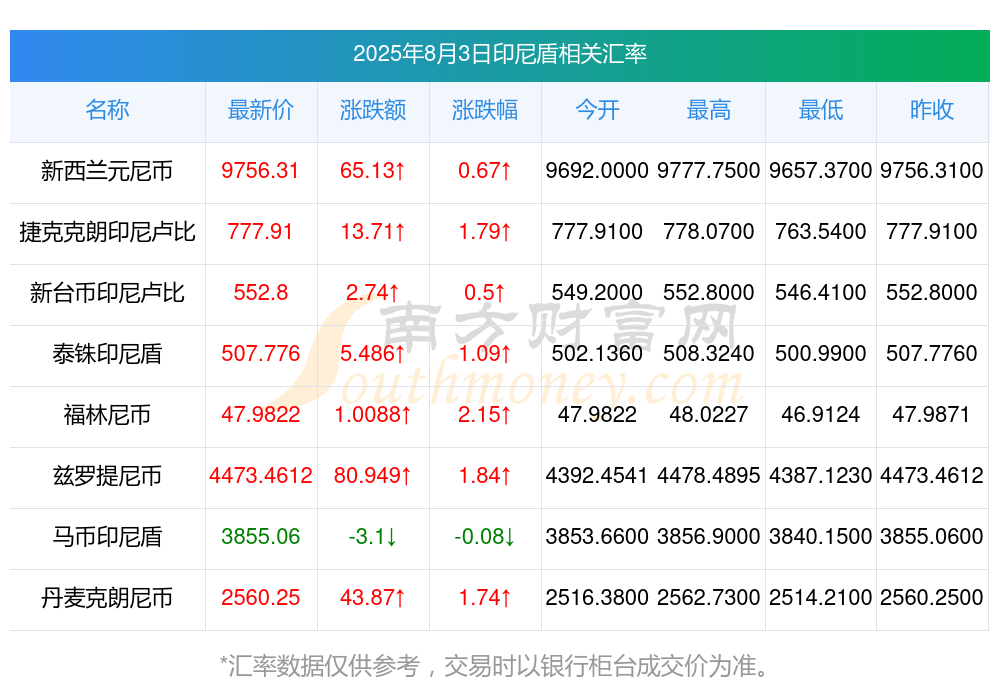1000x698 pixels.
Task: Select the 马币印尼盾 row name
Action: point(107,537)
